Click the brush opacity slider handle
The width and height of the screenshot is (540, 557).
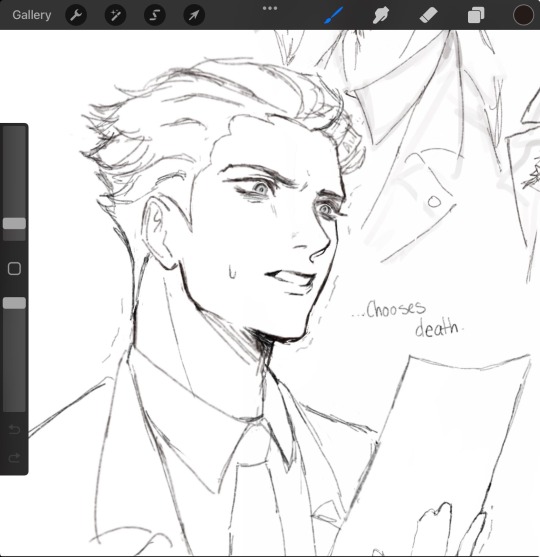(x=14, y=303)
